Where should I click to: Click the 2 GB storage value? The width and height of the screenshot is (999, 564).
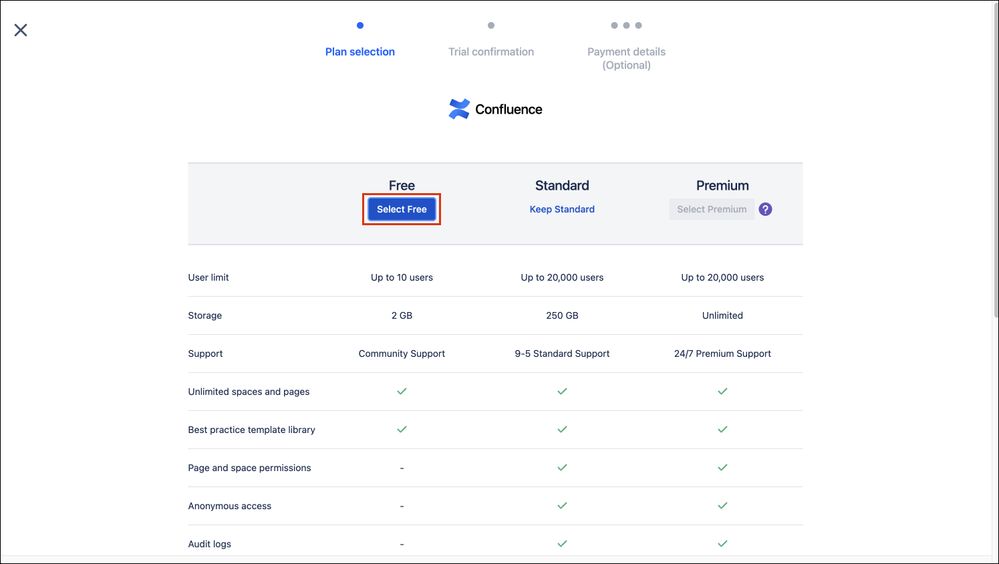pos(401,315)
